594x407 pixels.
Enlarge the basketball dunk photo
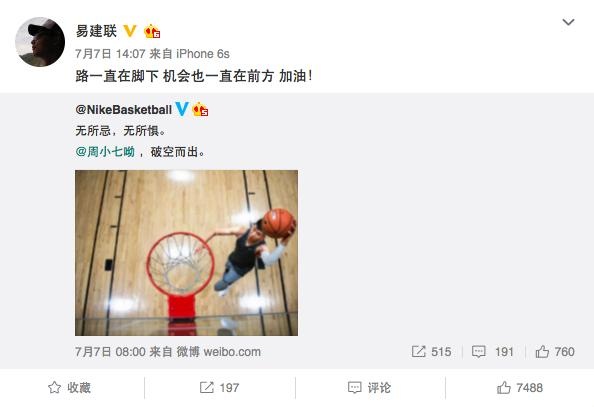click(186, 253)
